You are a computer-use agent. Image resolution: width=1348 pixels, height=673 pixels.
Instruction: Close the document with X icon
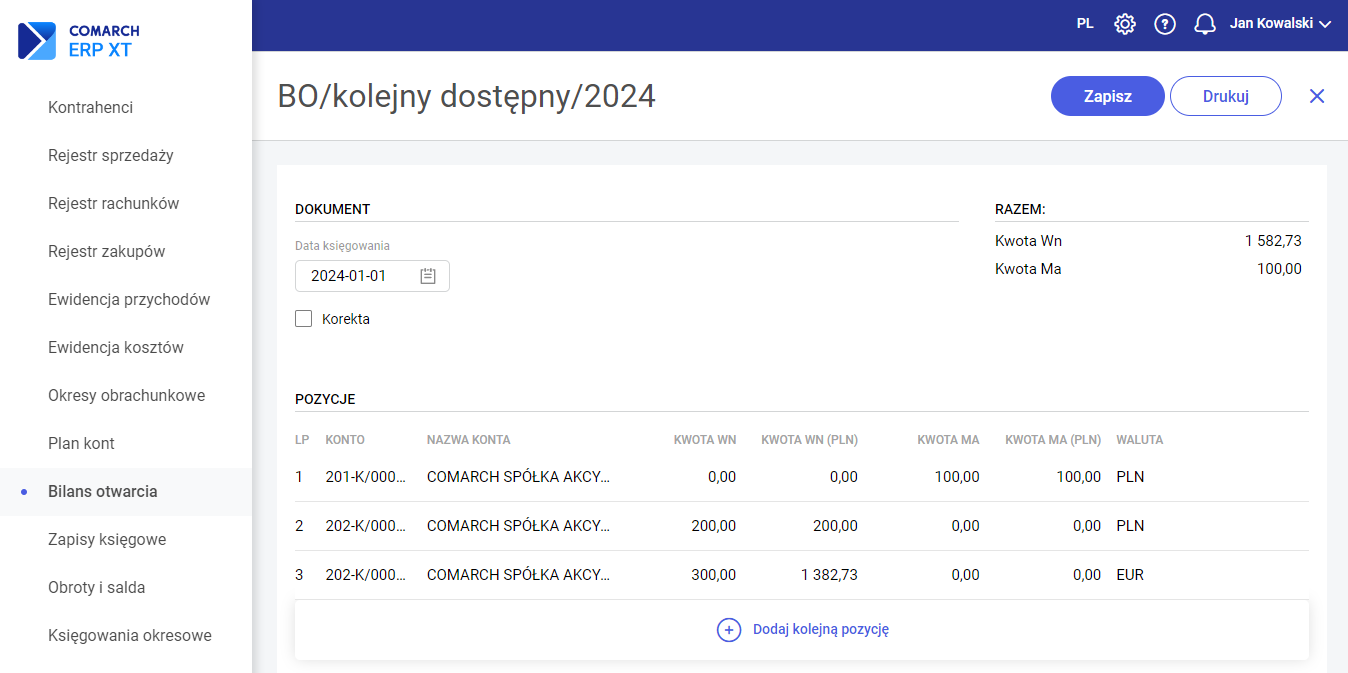(x=1317, y=96)
